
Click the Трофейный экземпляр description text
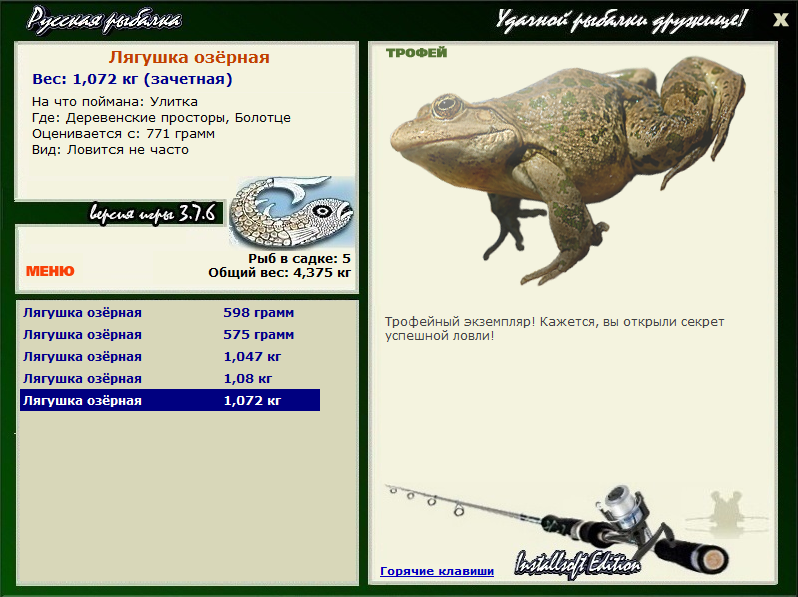(x=554, y=329)
